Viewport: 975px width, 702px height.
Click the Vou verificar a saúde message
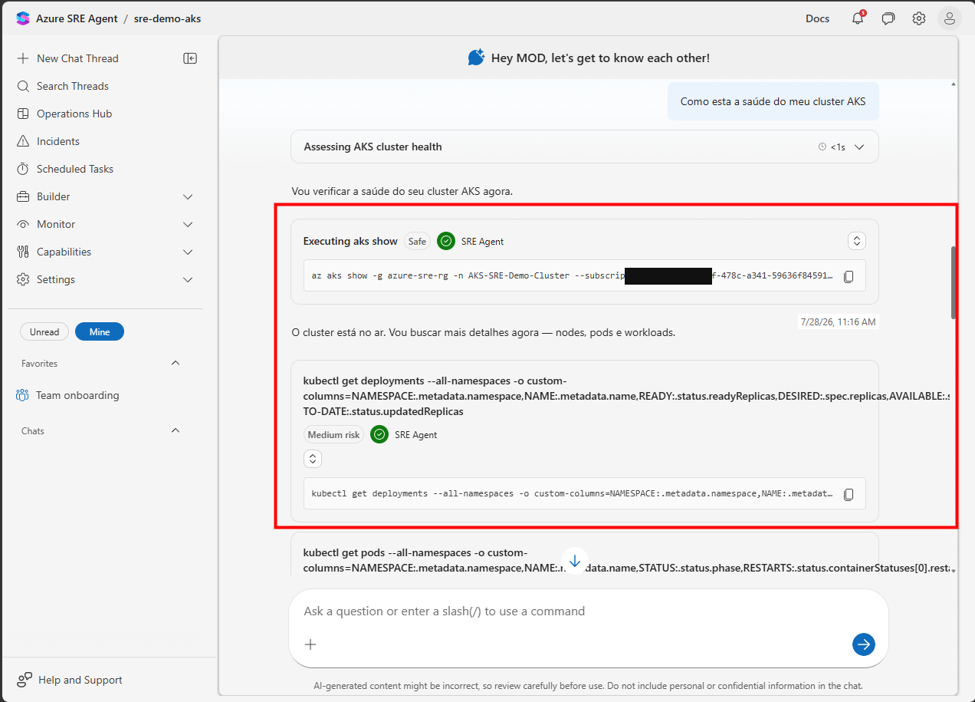pyautogui.click(x=402, y=192)
